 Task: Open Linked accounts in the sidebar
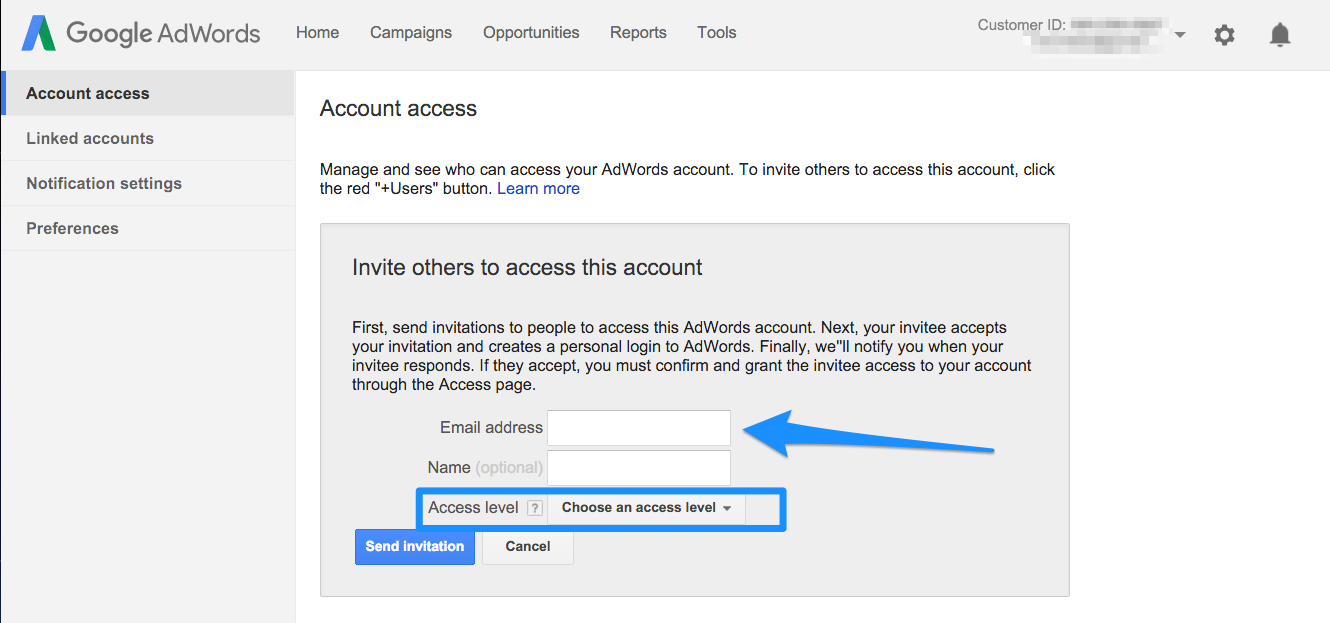[x=148, y=138]
